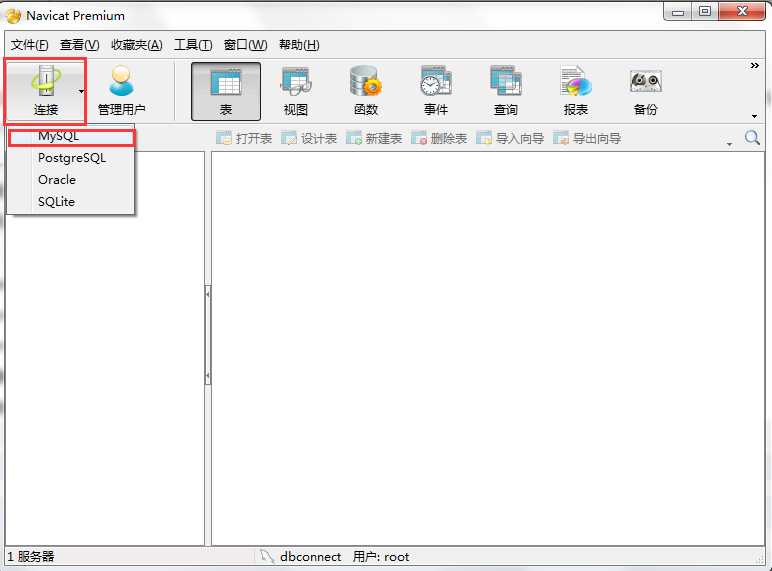772x571 pixels.
Task: Choose SQLite from connection menu
Action: pyautogui.click(x=71, y=201)
